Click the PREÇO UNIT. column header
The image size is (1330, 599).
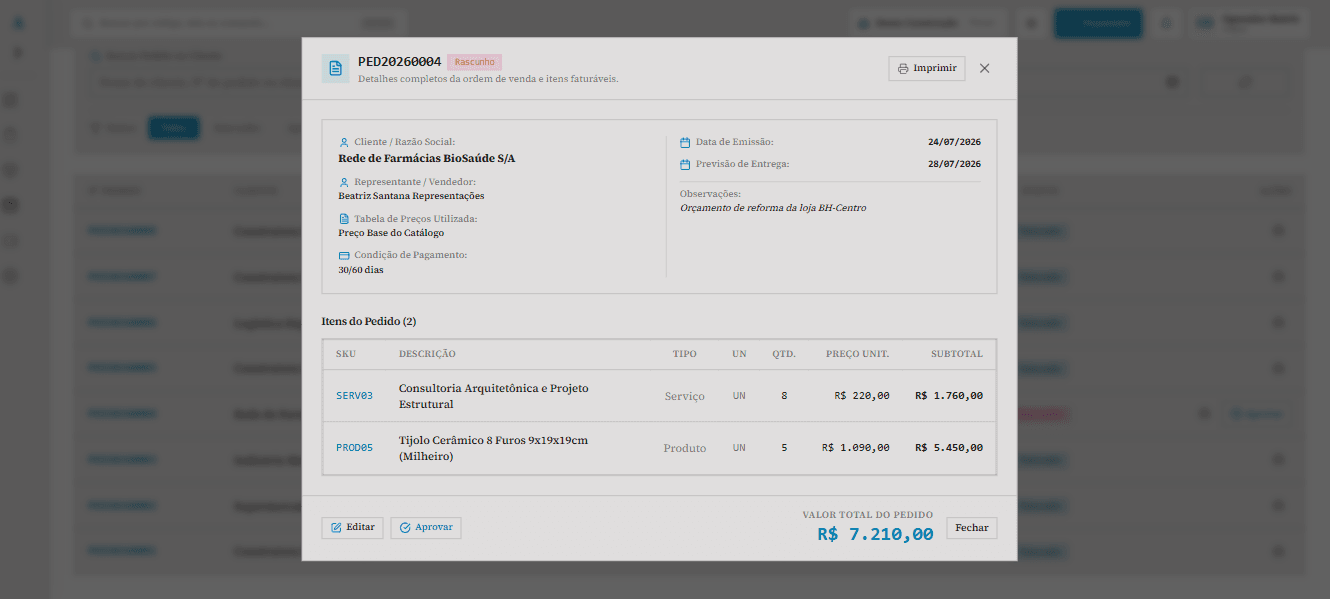pyautogui.click(x=857, y=354)
